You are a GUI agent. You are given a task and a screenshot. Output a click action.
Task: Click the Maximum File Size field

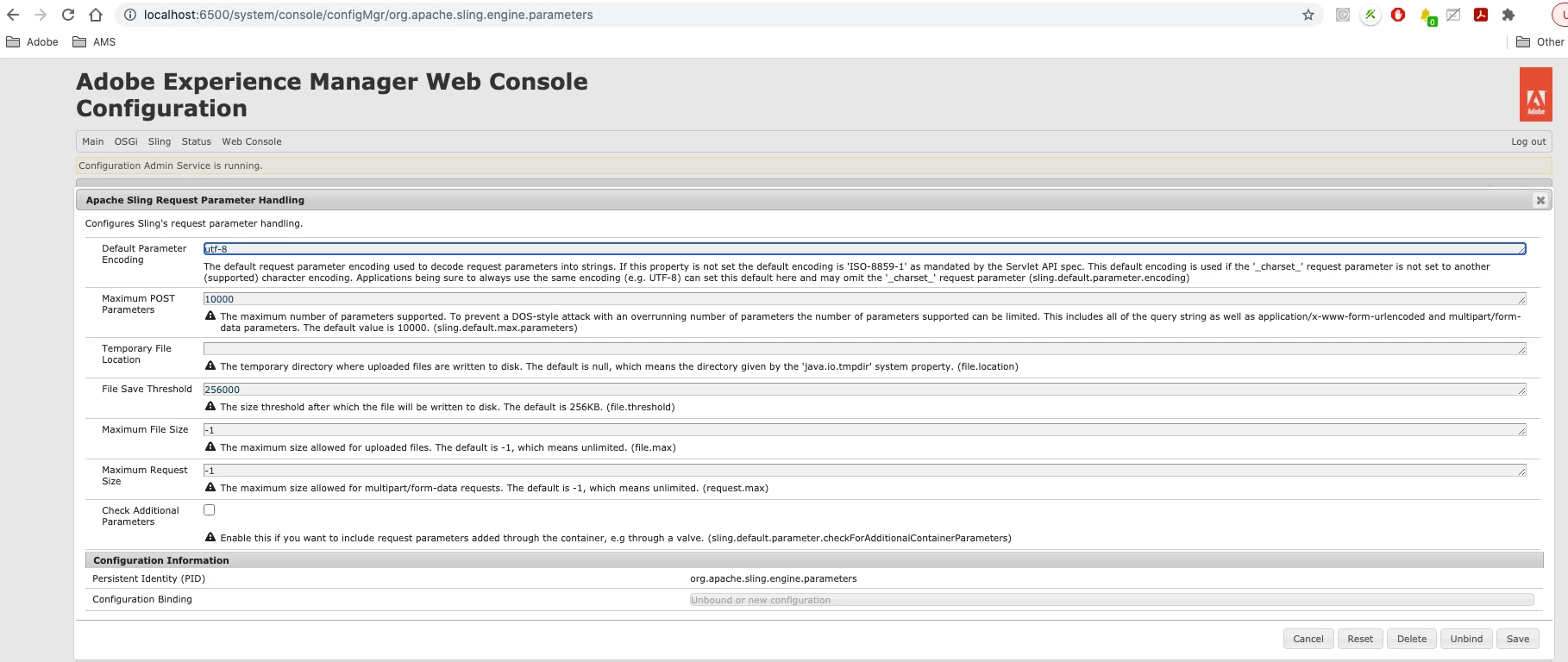point(864,430)
